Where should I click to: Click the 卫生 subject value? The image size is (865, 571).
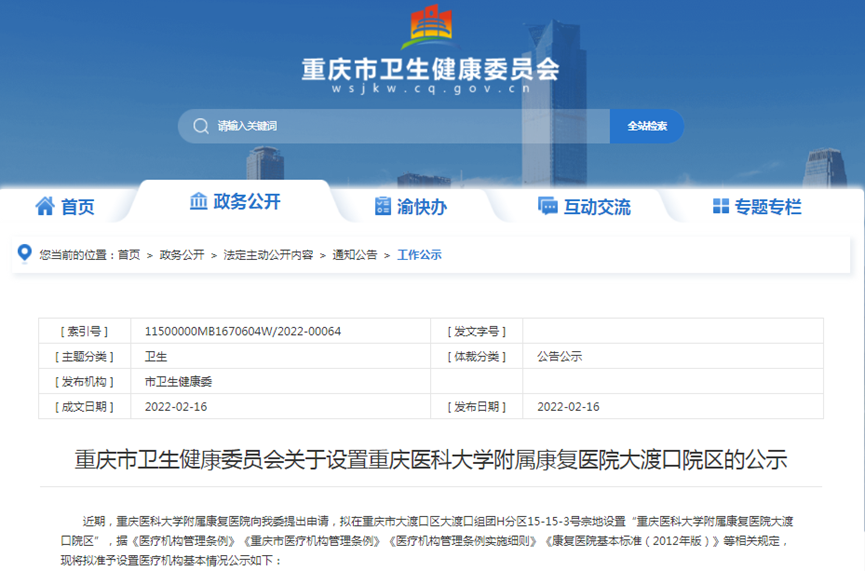(156, 356)
